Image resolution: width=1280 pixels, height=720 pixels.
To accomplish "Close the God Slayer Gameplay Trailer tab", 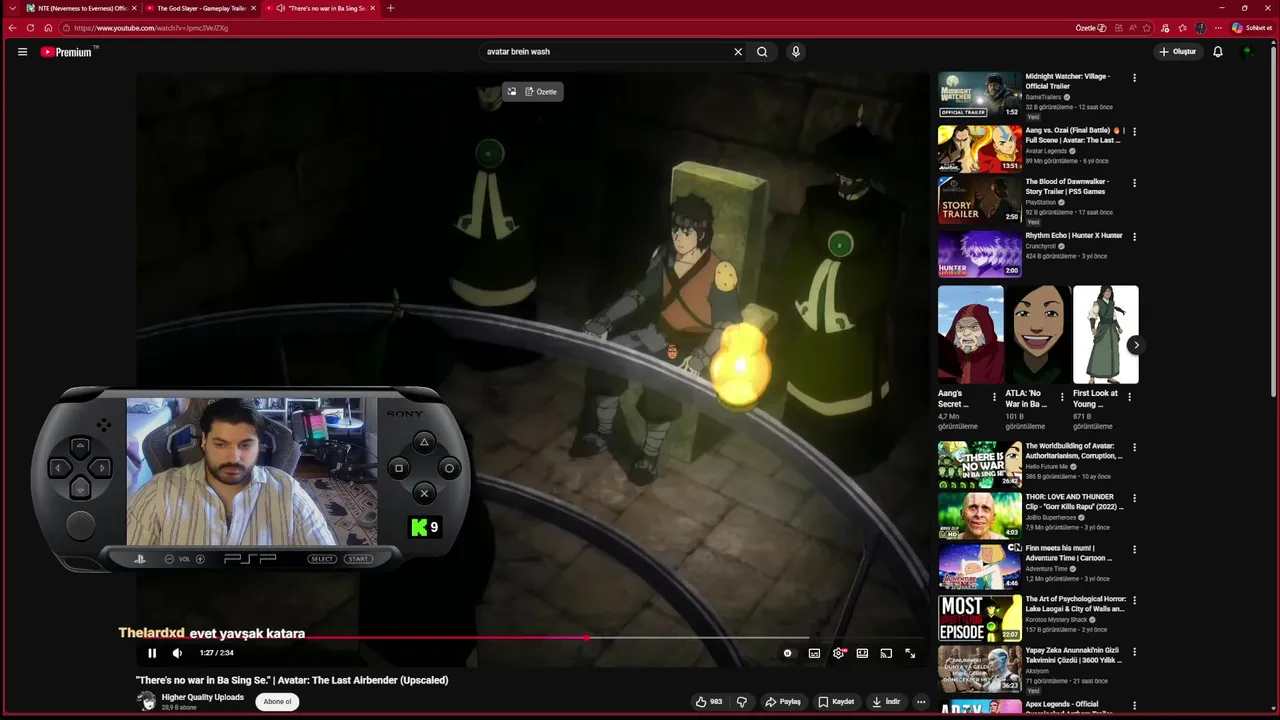I will (x=253, y=8).
